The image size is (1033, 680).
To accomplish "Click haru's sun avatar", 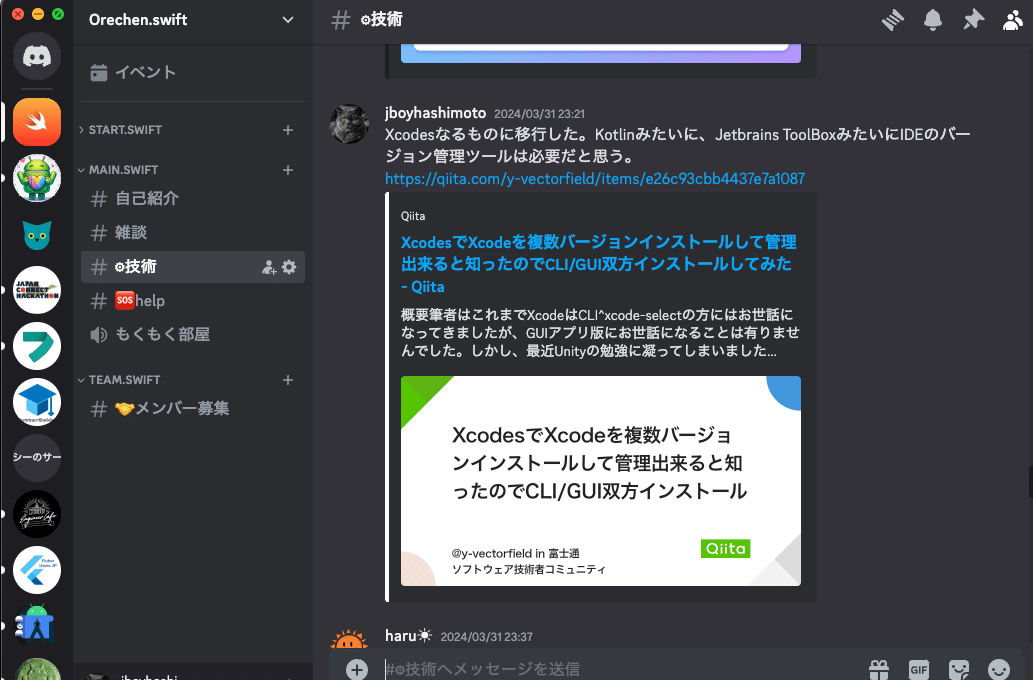I will tap(349, 639).
